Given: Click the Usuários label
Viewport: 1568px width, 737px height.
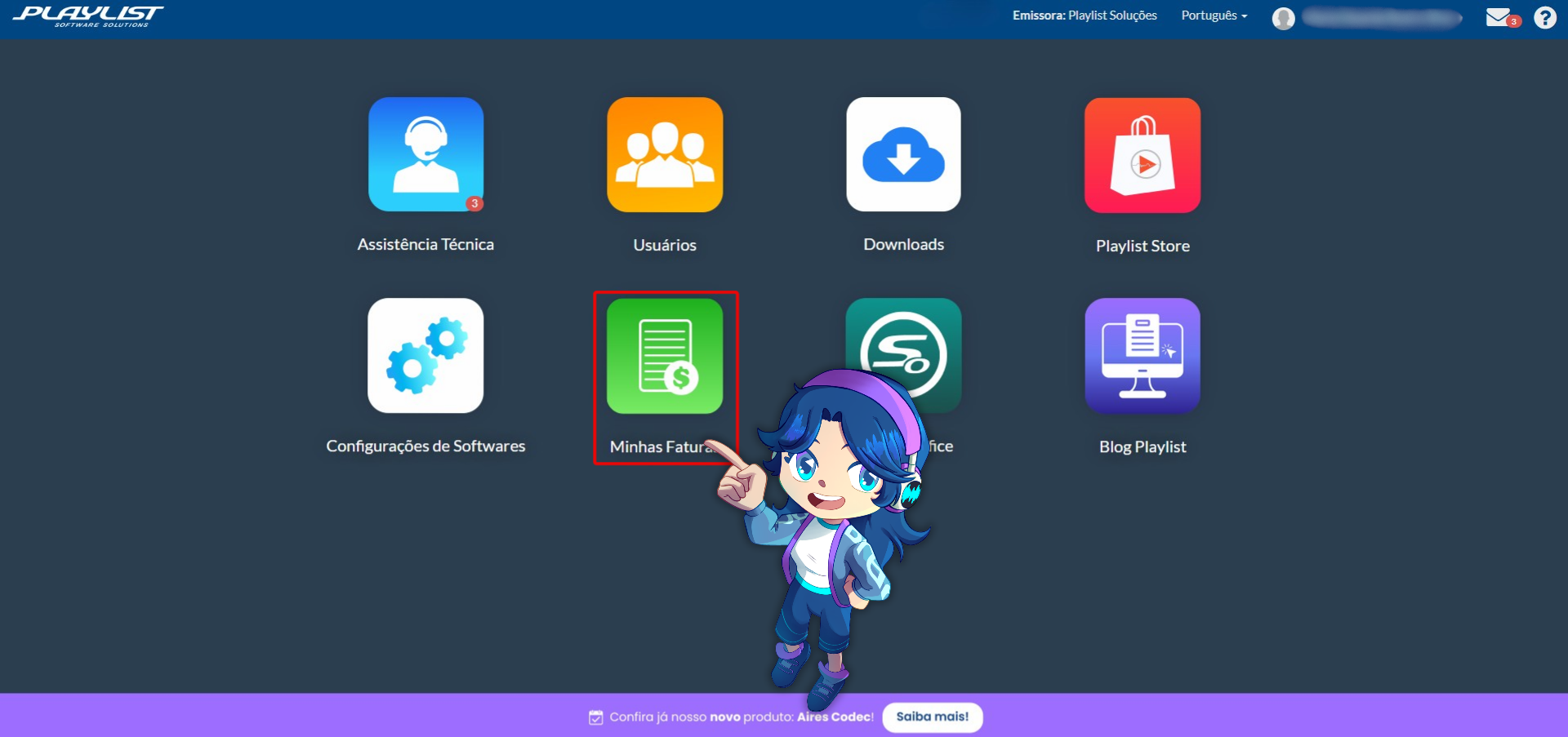Looking at the screenshot, I should tap(665, 245).
